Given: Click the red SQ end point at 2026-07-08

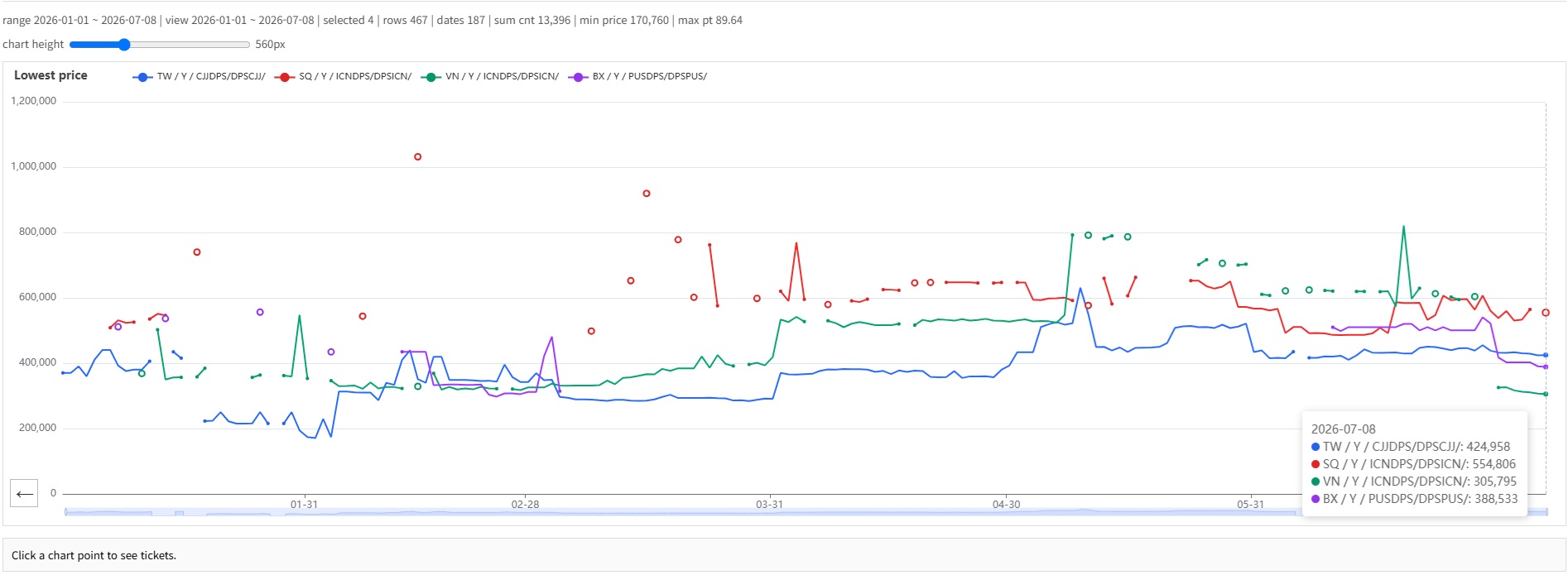Looking at the screenshot, I should pos(1546,313).
